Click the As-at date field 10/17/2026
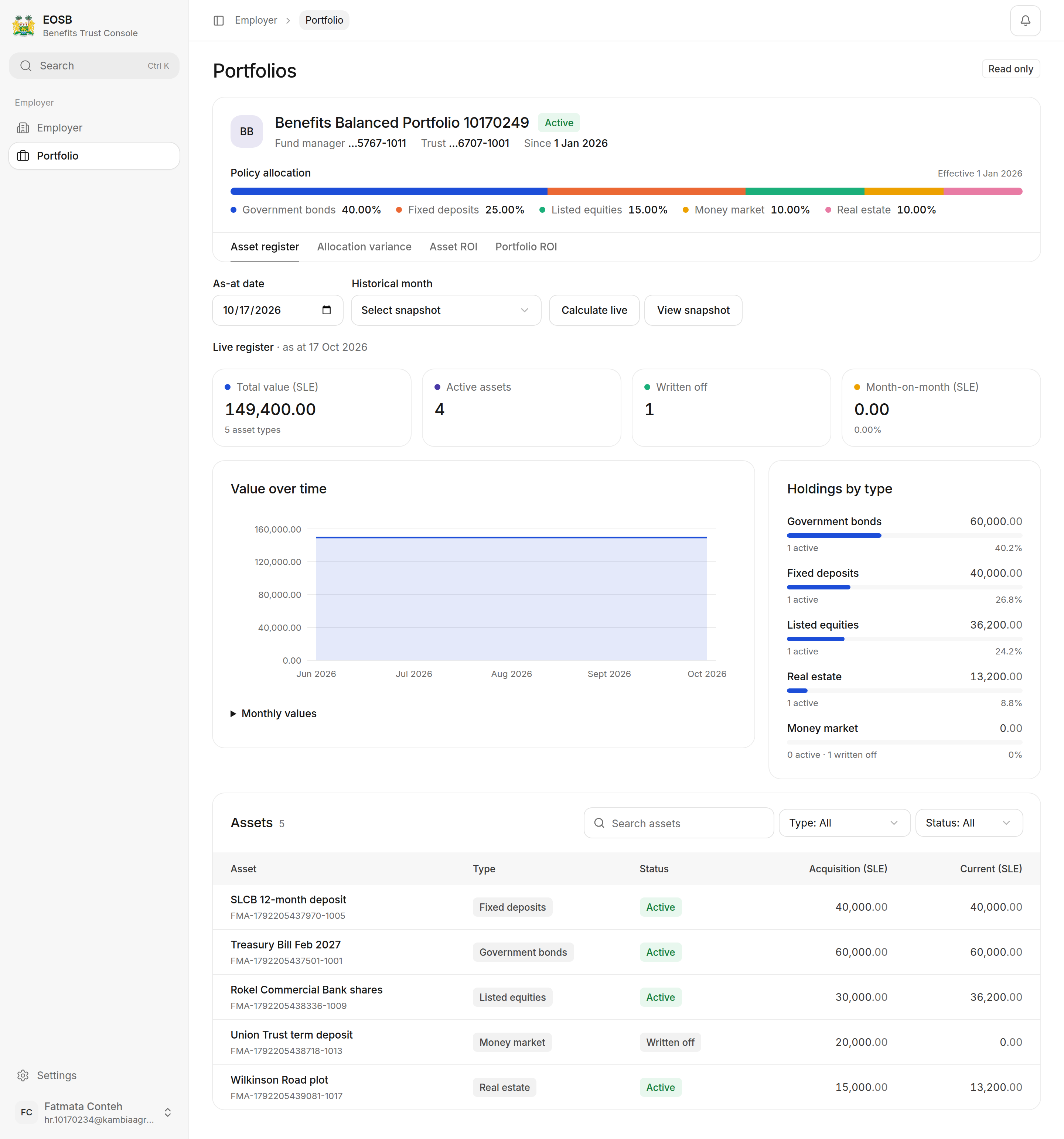This screenshot has height=1139, width=1064. tap(277, 310)
